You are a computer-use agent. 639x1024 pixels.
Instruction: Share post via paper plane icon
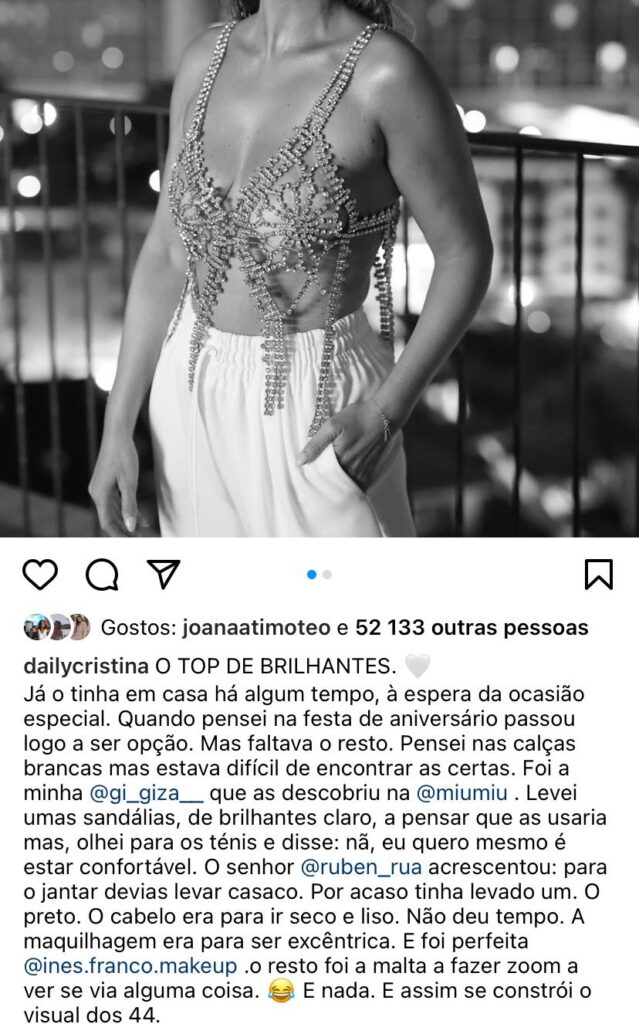pos(163,574)
